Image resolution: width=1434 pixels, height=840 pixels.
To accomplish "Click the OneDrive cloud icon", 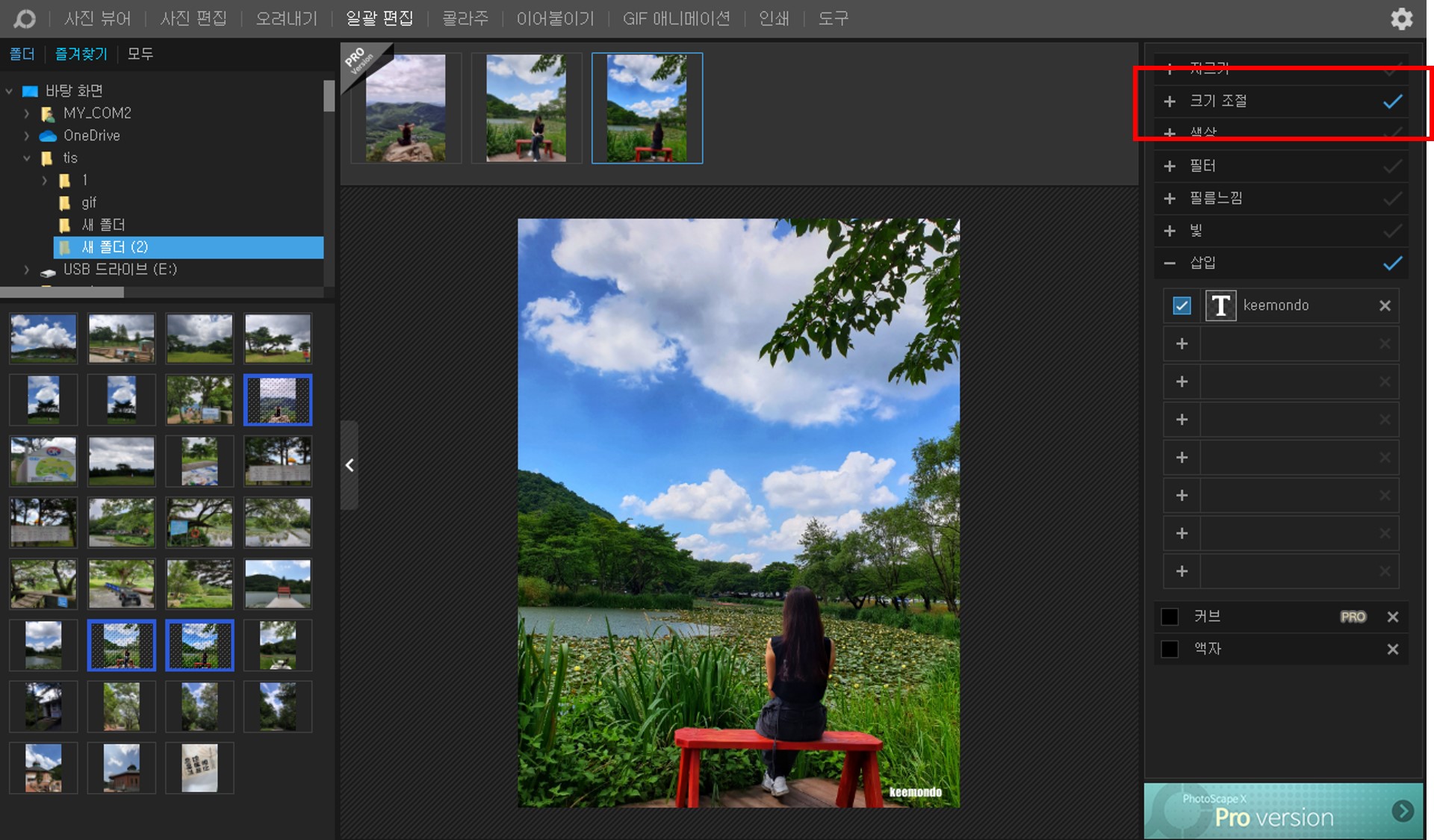I will [x=48, y=136].
